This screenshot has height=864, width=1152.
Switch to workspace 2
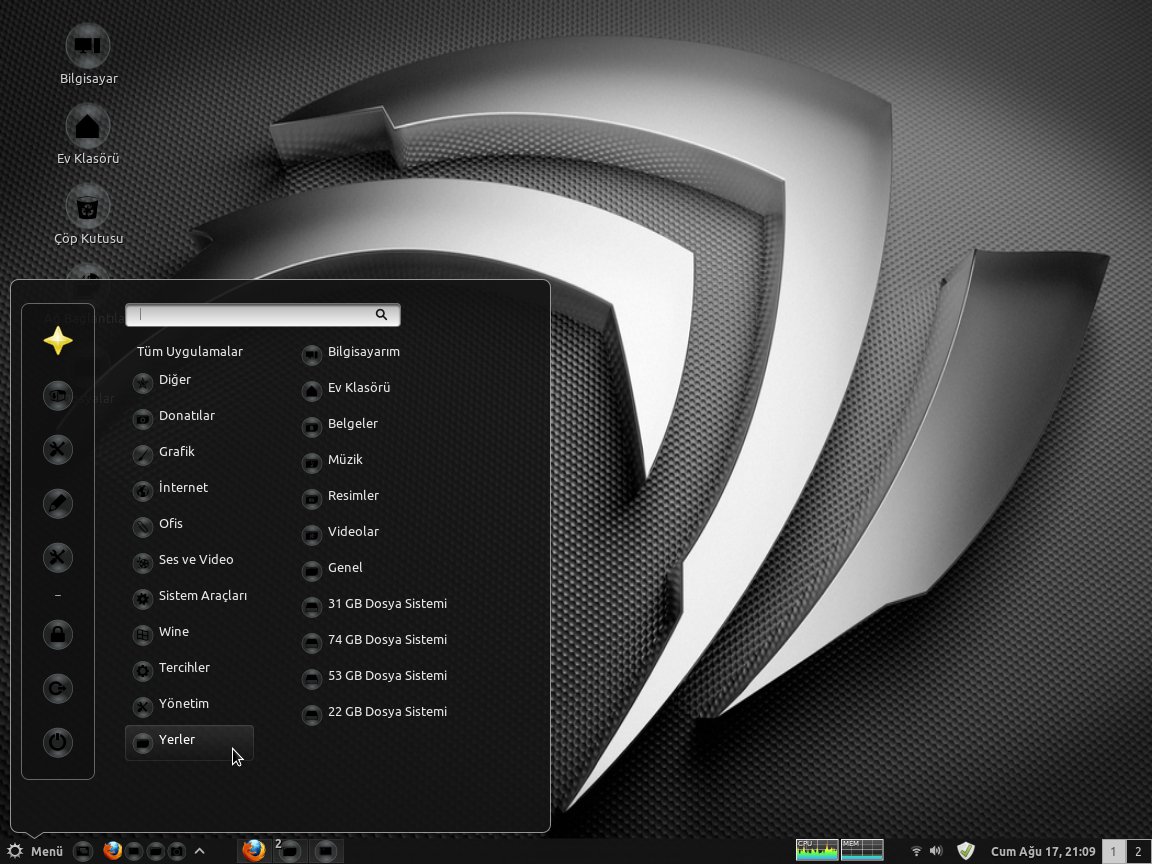coord(1137,852)
